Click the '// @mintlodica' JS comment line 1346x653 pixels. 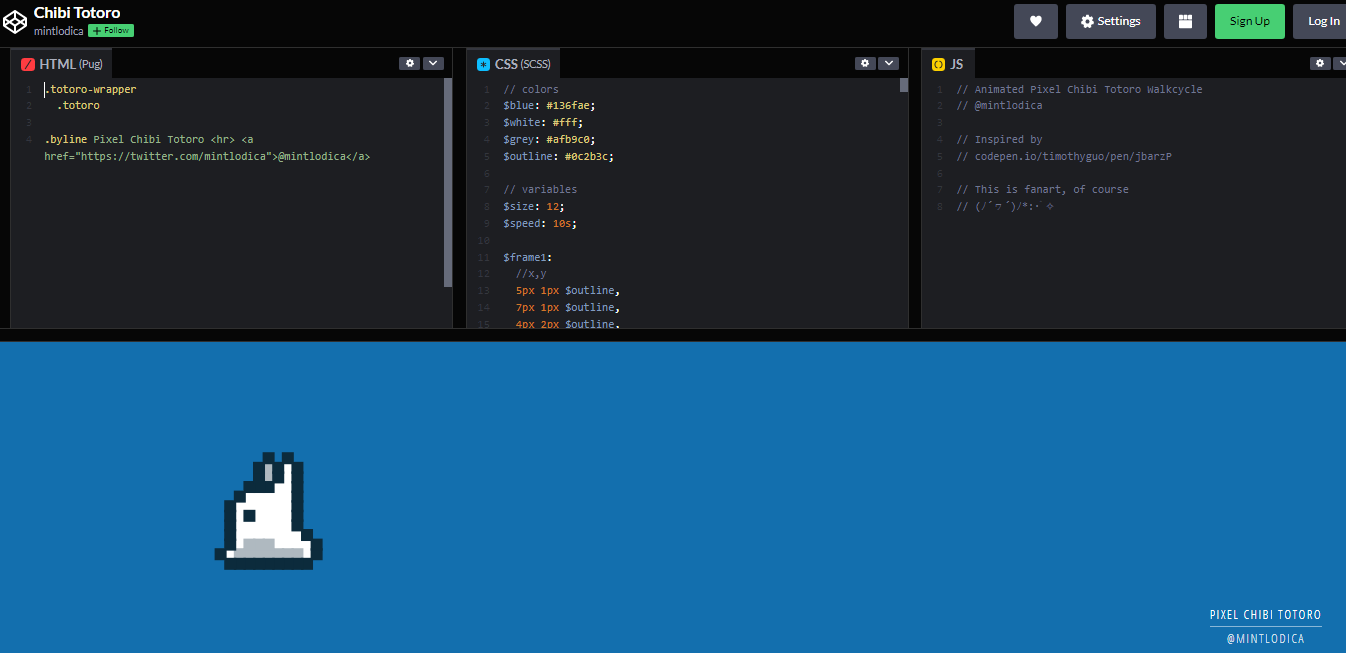999,106
